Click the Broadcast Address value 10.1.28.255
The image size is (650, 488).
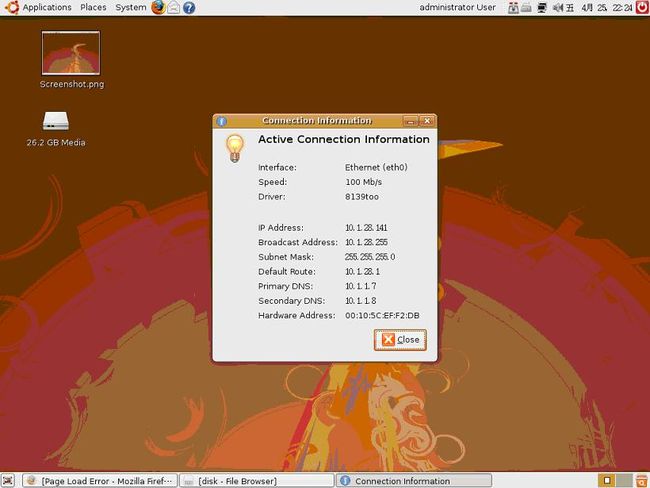click(366, 242)
